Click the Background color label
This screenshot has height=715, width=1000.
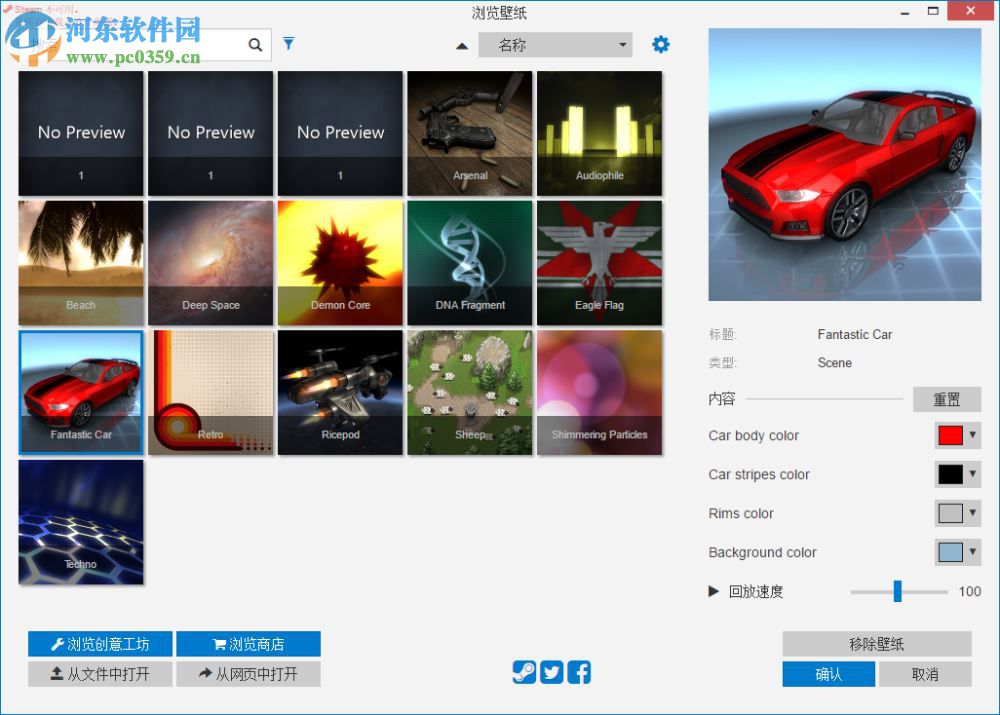[762, 552]
